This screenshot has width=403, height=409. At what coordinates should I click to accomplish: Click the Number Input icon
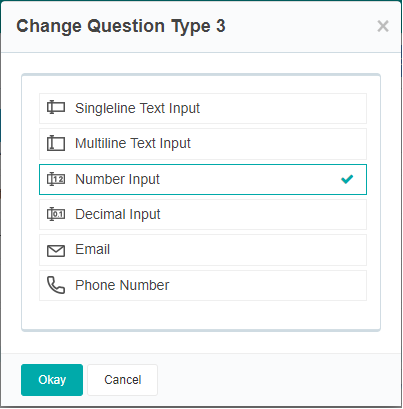[x=56, y=179]
